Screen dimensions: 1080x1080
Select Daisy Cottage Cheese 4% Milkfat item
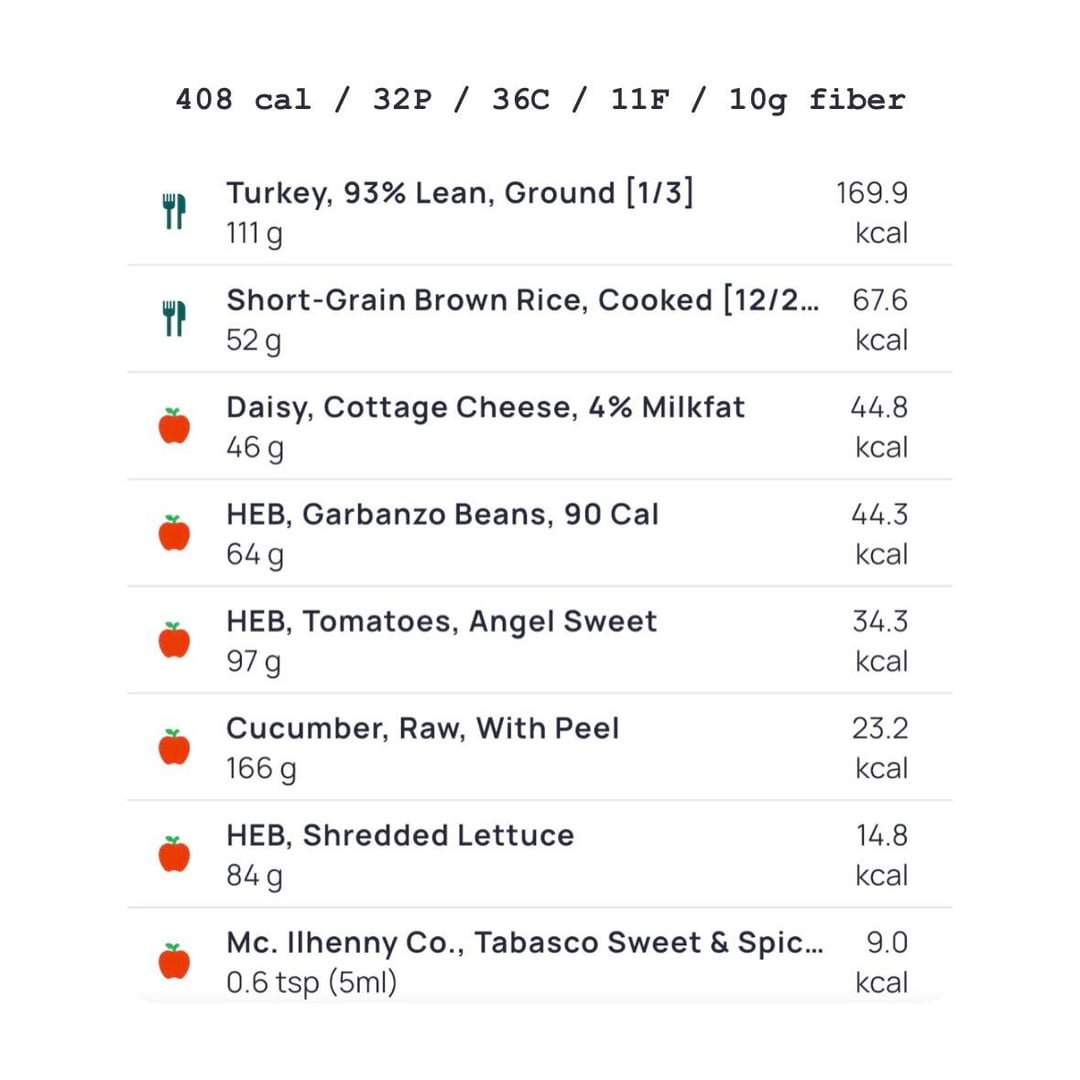[x=485, y=408]
